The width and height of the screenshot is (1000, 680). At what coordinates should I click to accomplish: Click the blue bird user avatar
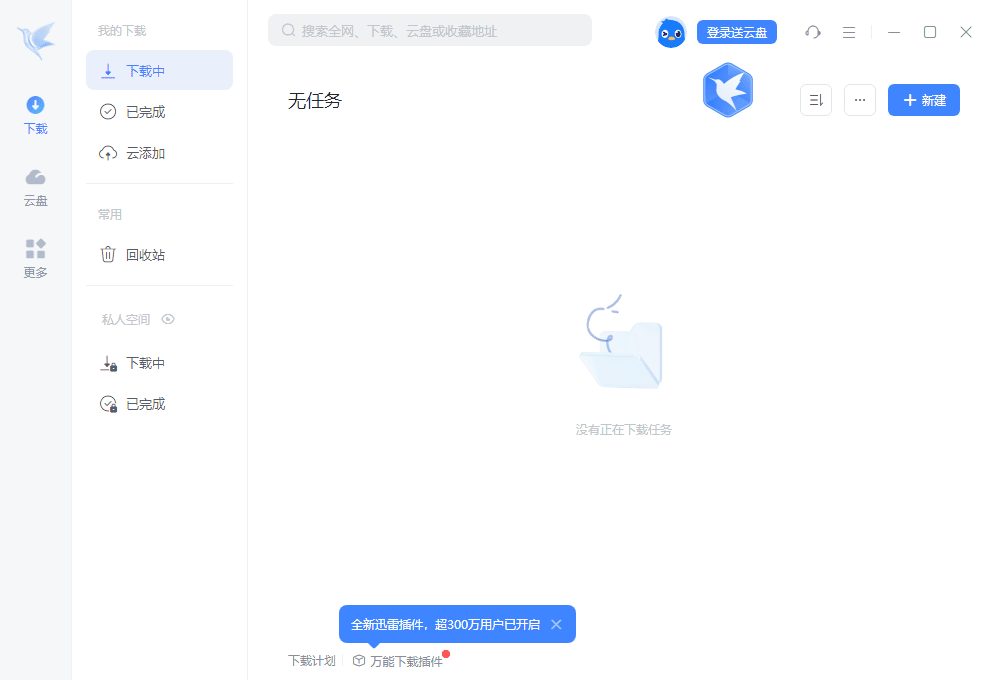[671, 32]
